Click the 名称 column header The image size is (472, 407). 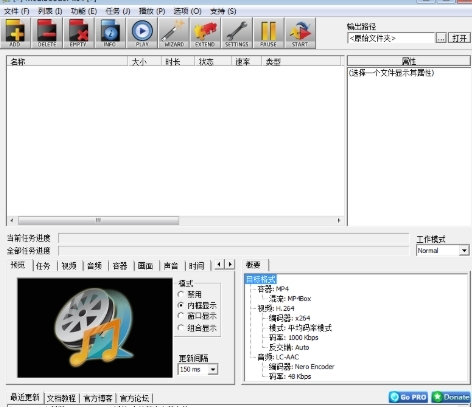(x=67, y=61)
